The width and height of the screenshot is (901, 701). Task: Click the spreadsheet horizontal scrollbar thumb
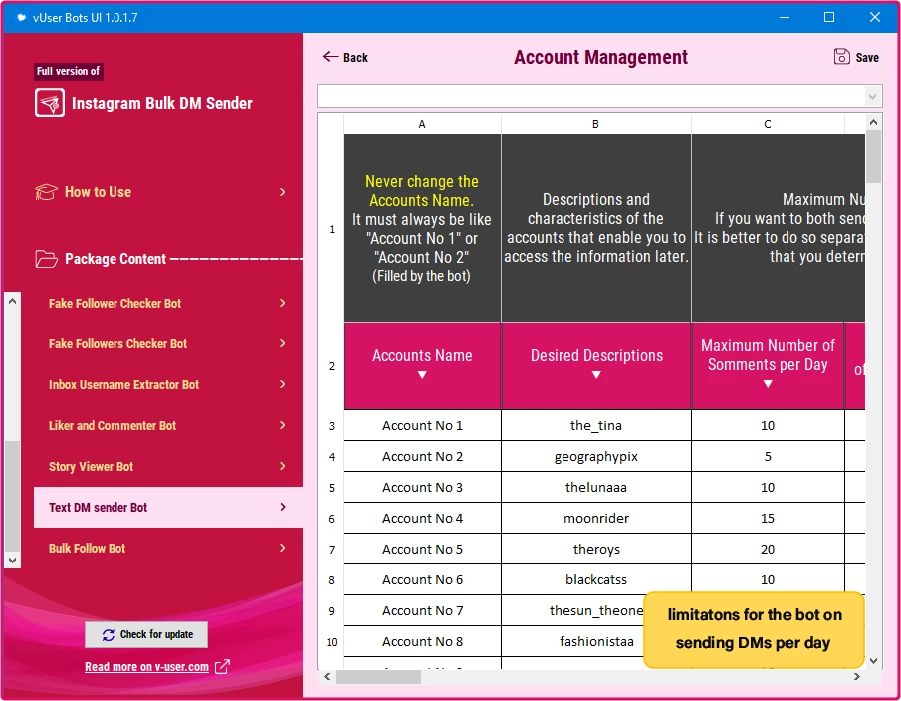point(378,677)
